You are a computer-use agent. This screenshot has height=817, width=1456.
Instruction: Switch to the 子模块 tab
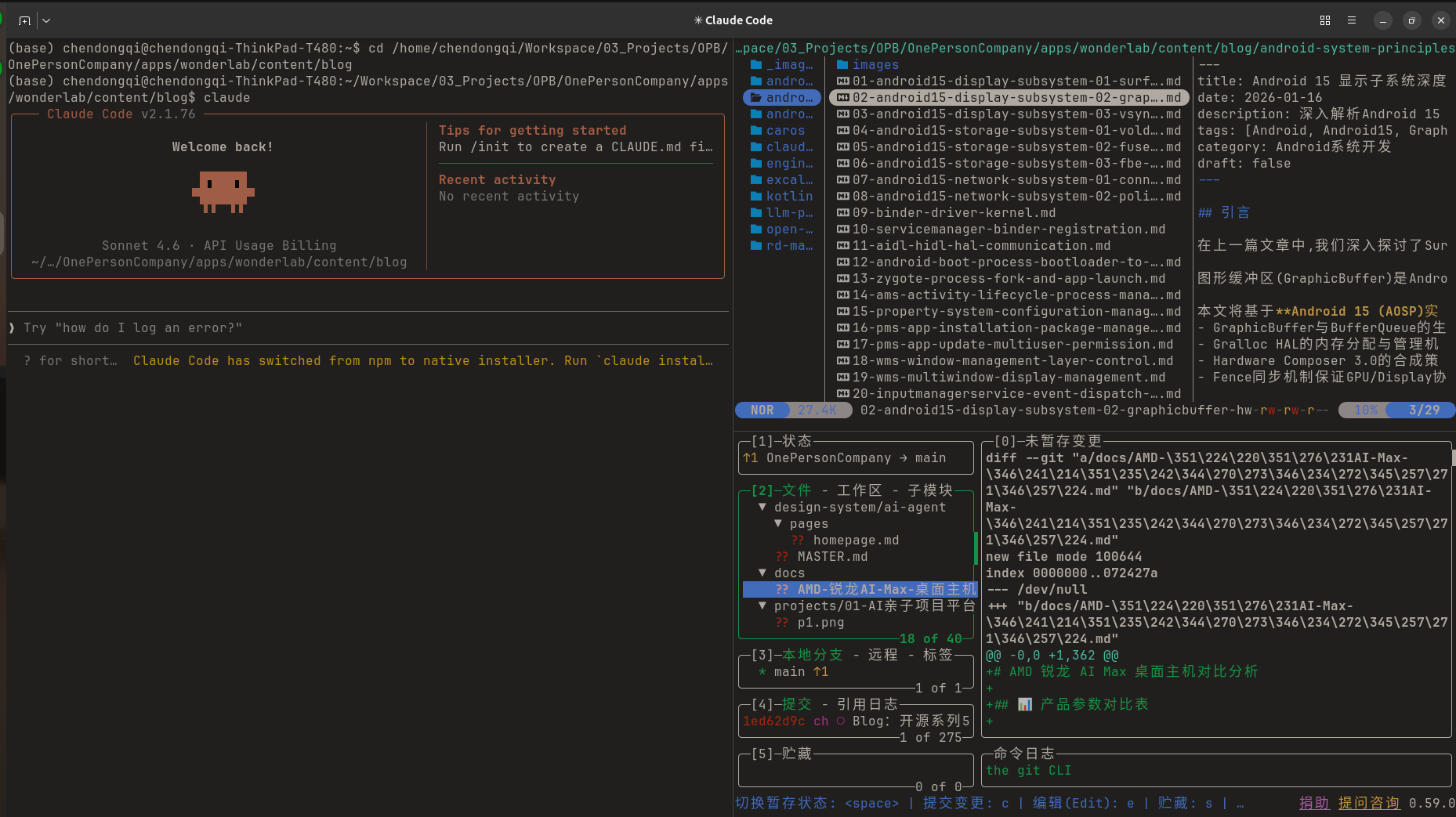930,490
